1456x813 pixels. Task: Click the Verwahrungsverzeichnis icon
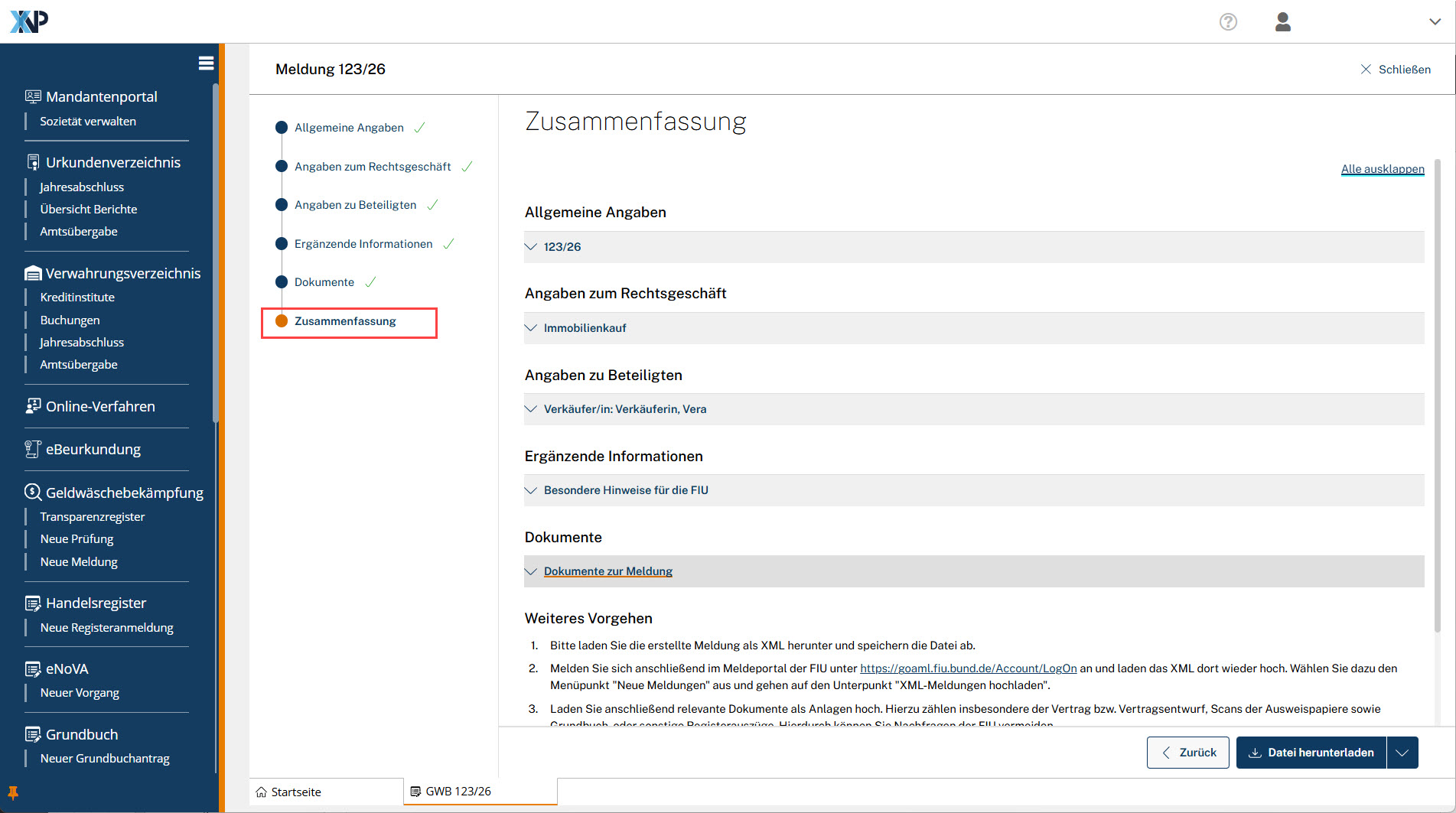tap(33, 274)
